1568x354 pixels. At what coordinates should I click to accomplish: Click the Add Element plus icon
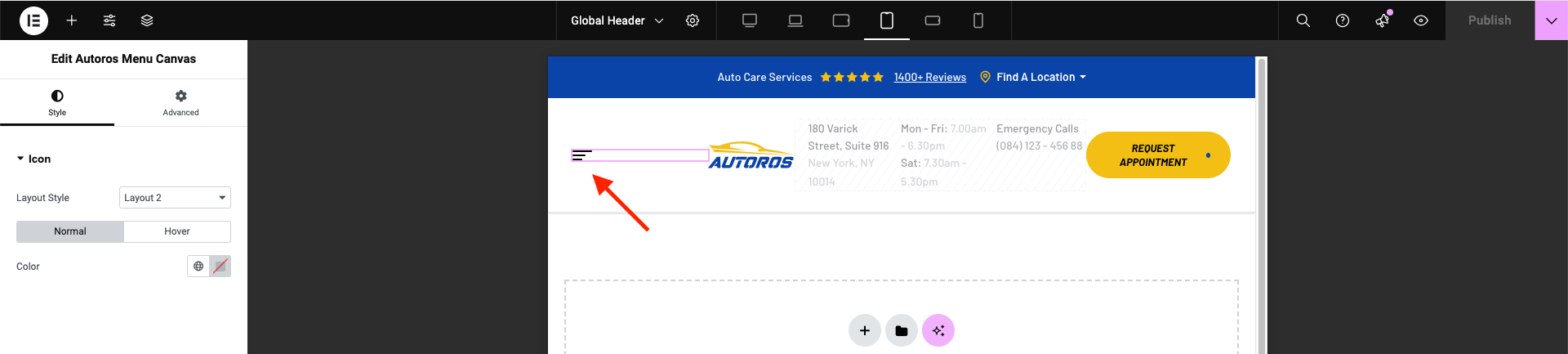72,20
